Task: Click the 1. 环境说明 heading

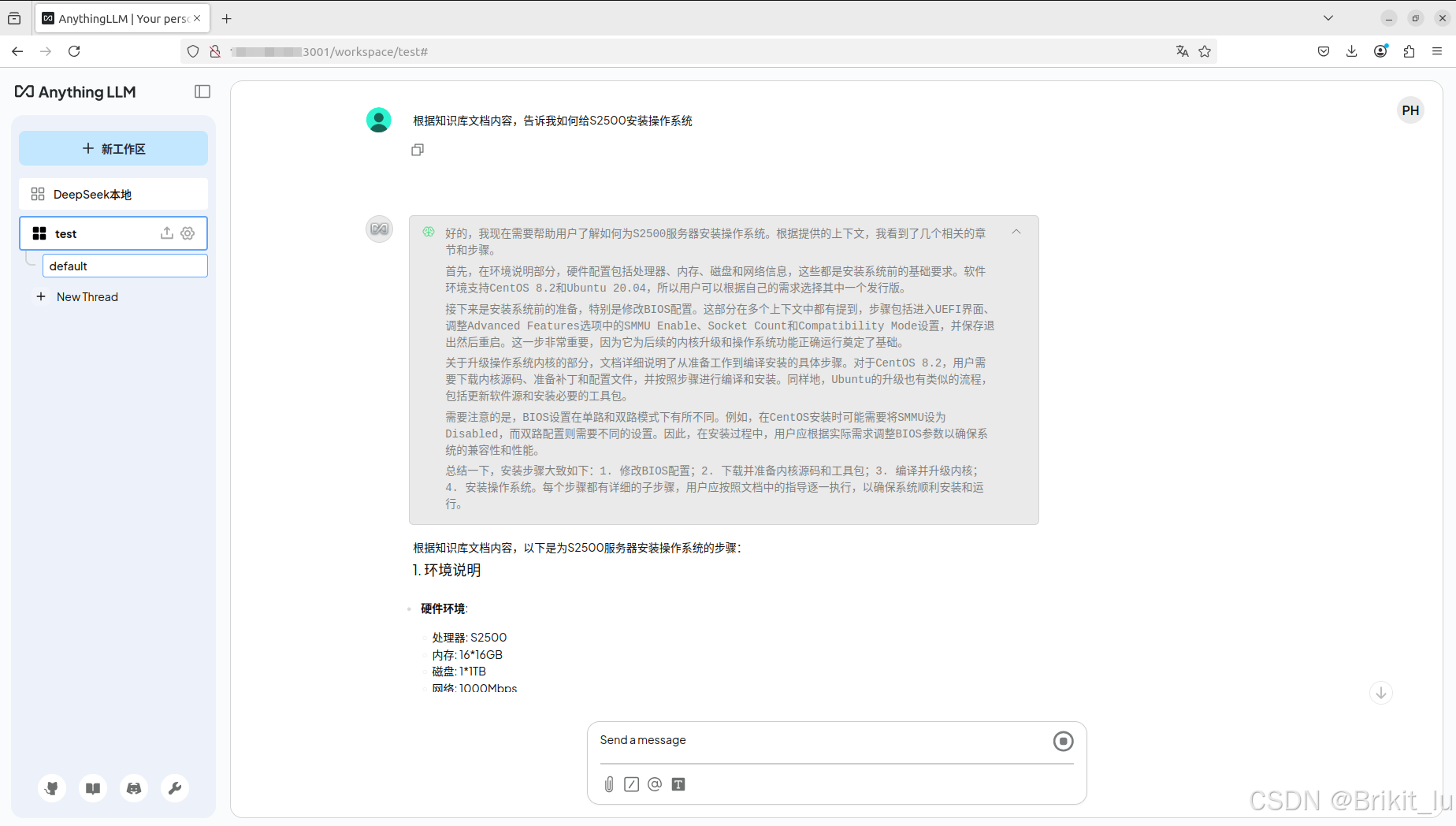Action: point(447,570)
